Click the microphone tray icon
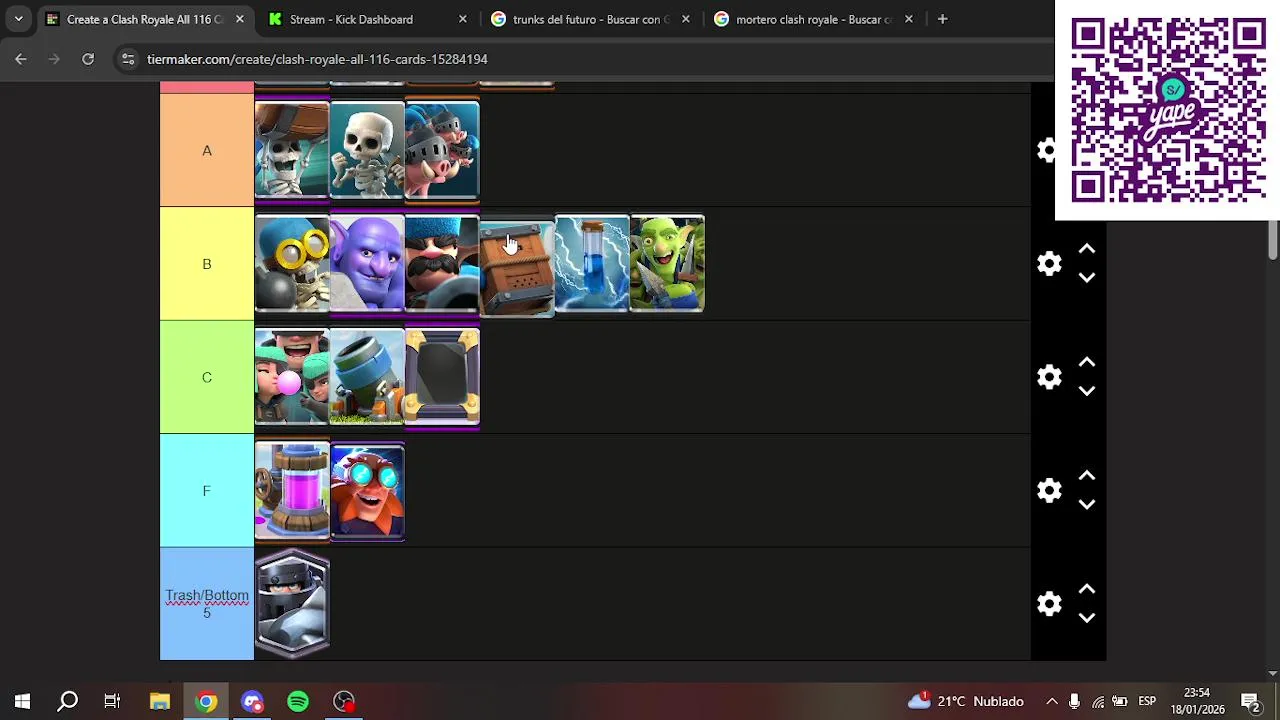Image resolution: width=1280 pixels, height=720 pixels. (1074, 701)
